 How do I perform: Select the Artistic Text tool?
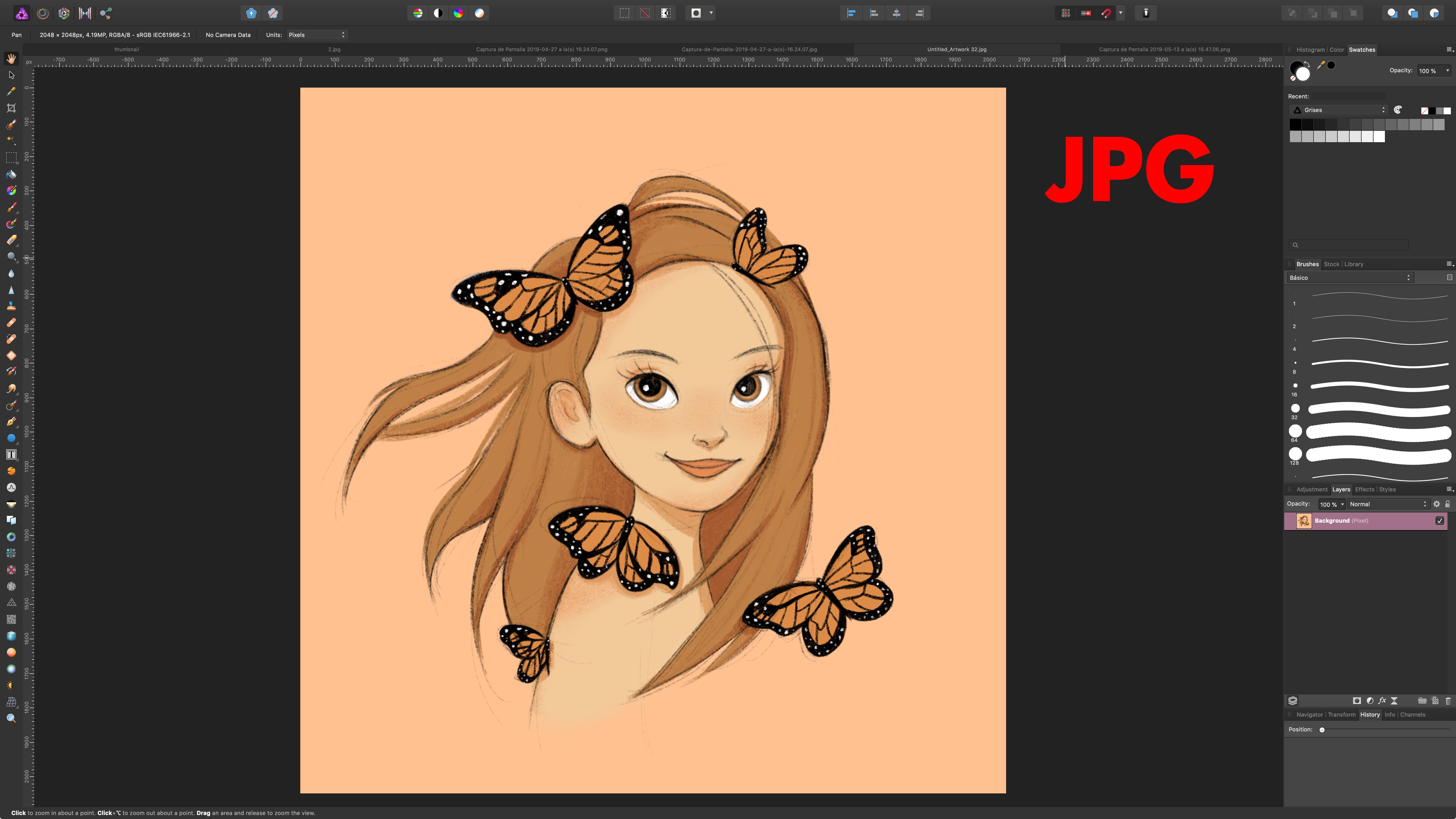click(x=11, y=454)
